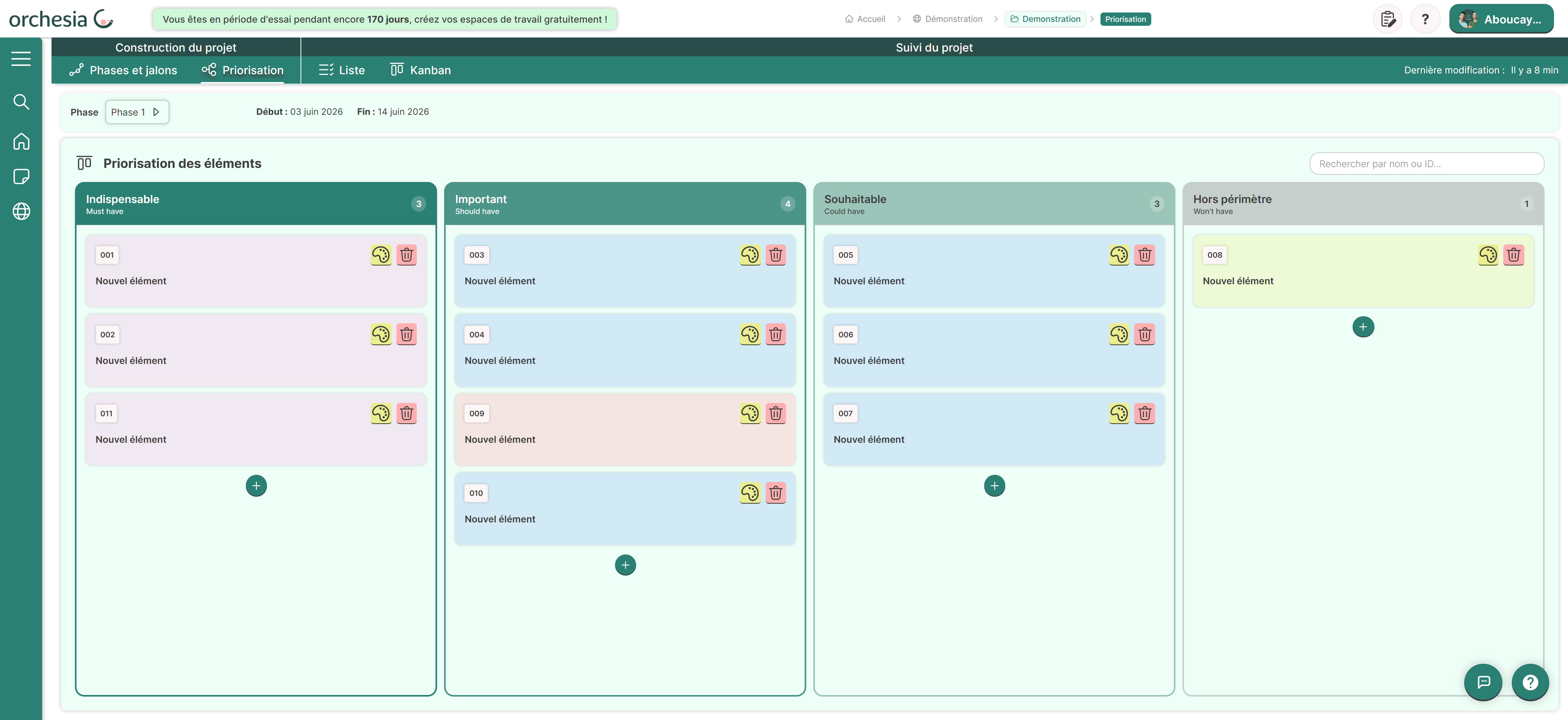Click the globe icon in sidebar

coord(21,211)
